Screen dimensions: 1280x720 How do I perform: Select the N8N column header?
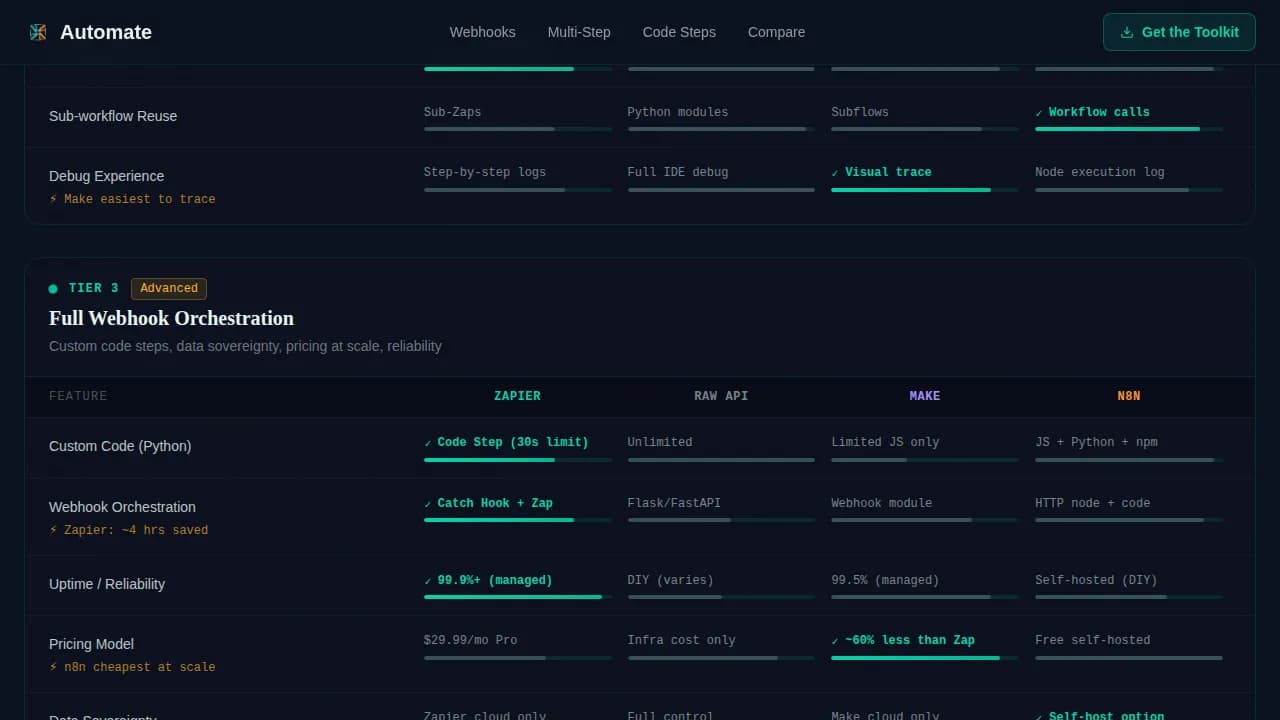tap(1129, 396)
